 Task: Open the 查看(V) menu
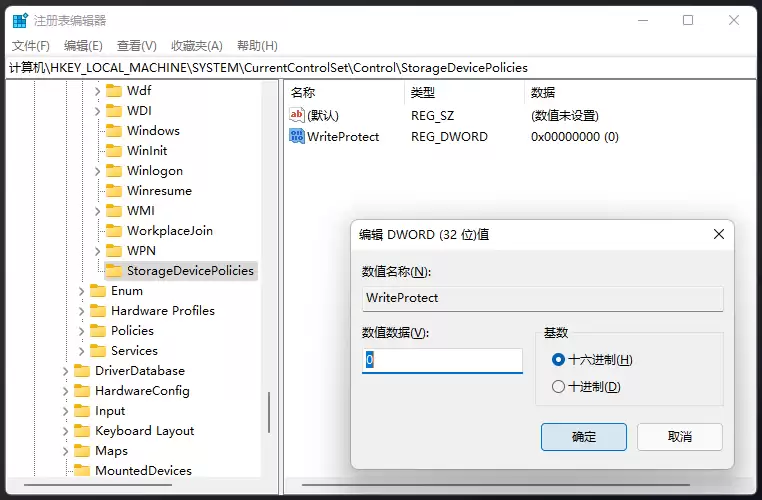click(x=137, y=46)
